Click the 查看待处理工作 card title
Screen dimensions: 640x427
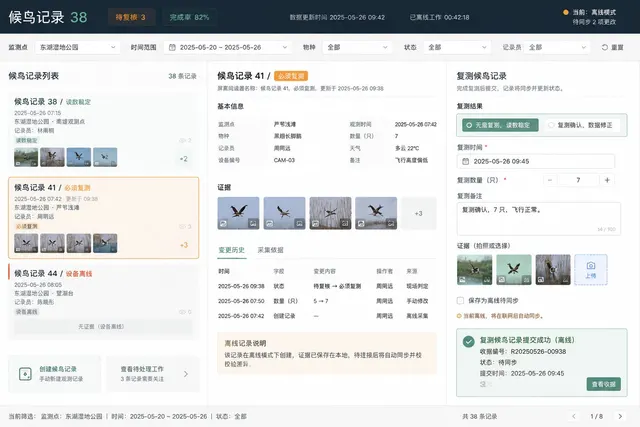click(142, 369)
